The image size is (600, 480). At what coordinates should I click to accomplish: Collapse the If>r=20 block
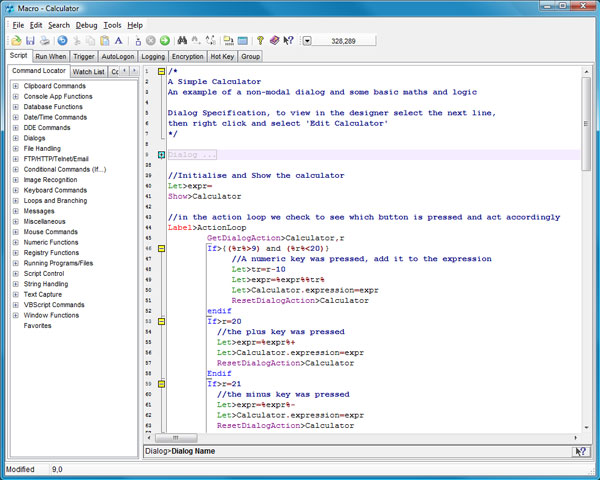pos(161,322)
